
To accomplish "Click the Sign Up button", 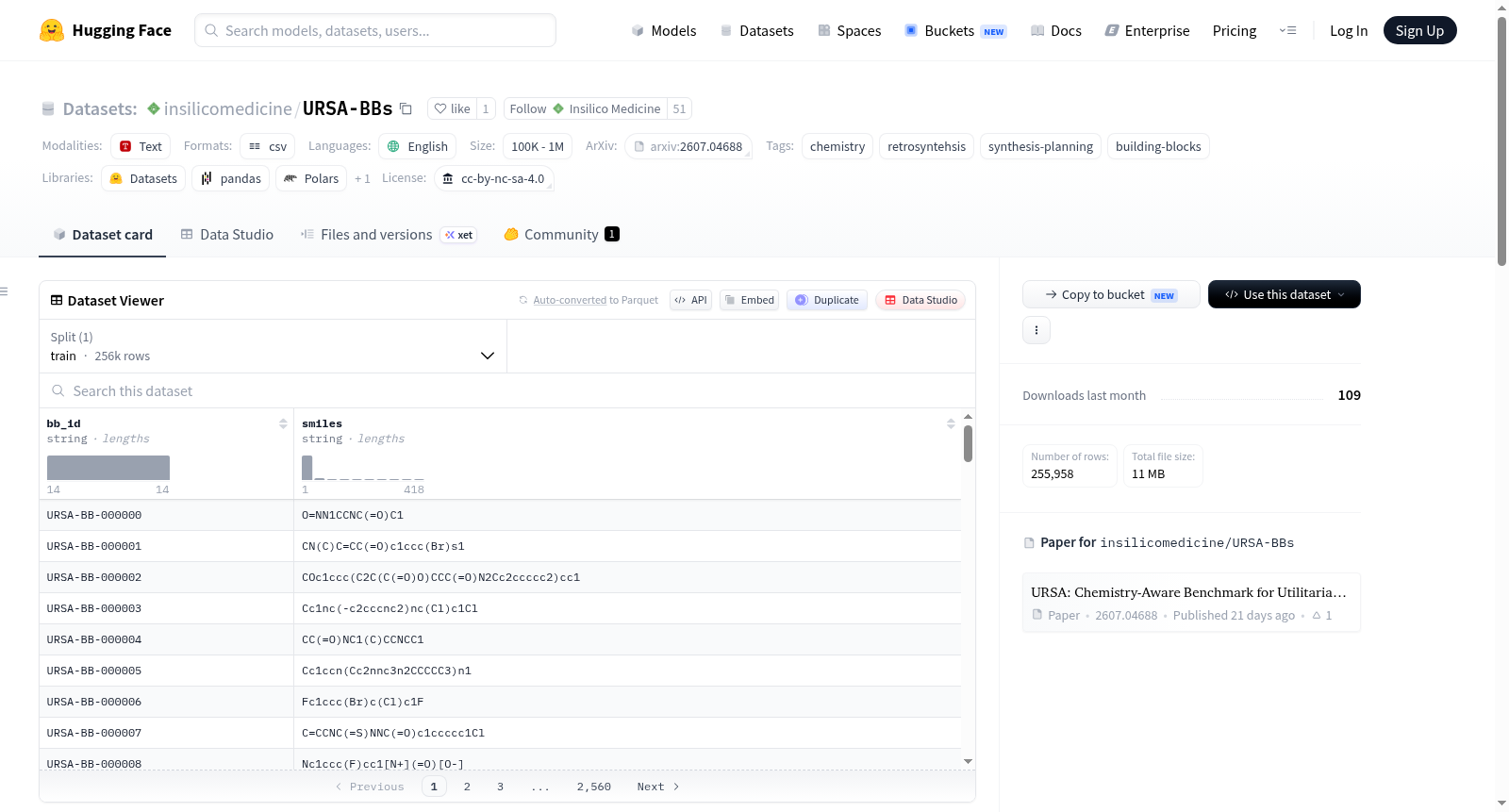I will 1419,30.
